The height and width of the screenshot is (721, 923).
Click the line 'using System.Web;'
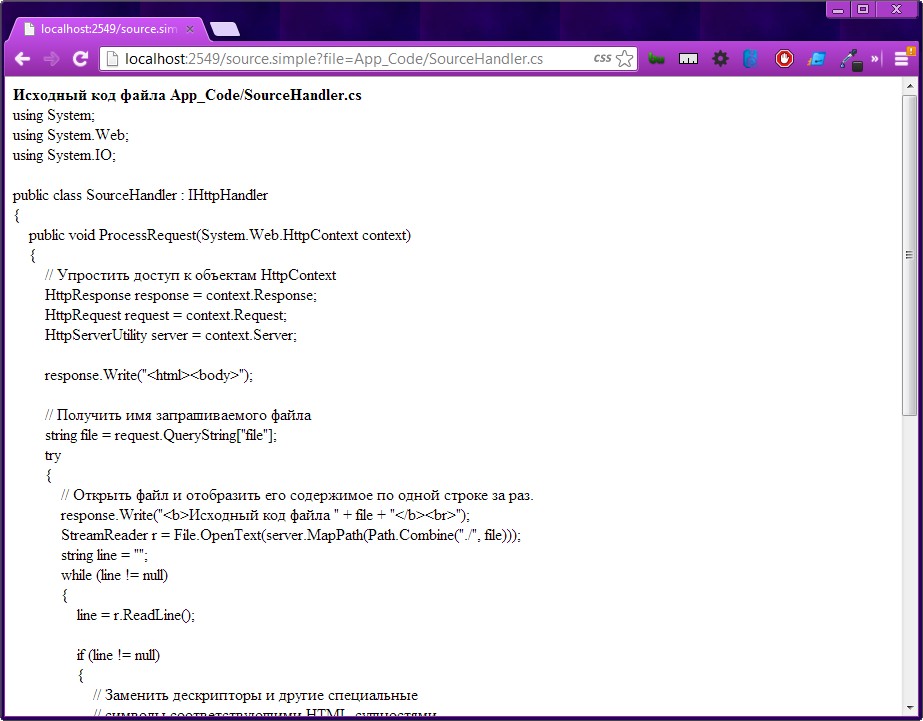click(x=71, y=135)
